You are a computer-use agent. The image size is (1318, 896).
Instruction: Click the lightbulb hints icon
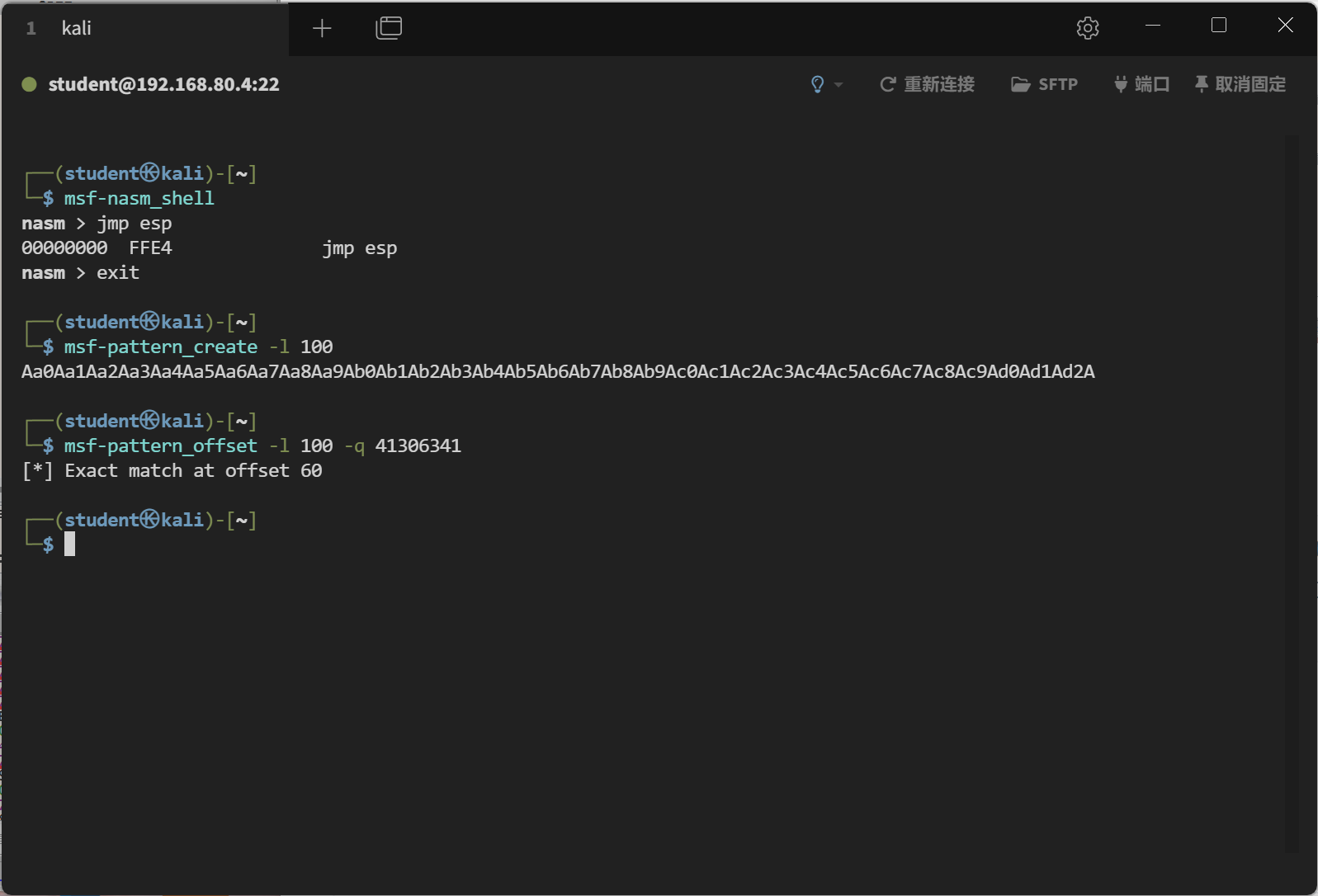817,84
